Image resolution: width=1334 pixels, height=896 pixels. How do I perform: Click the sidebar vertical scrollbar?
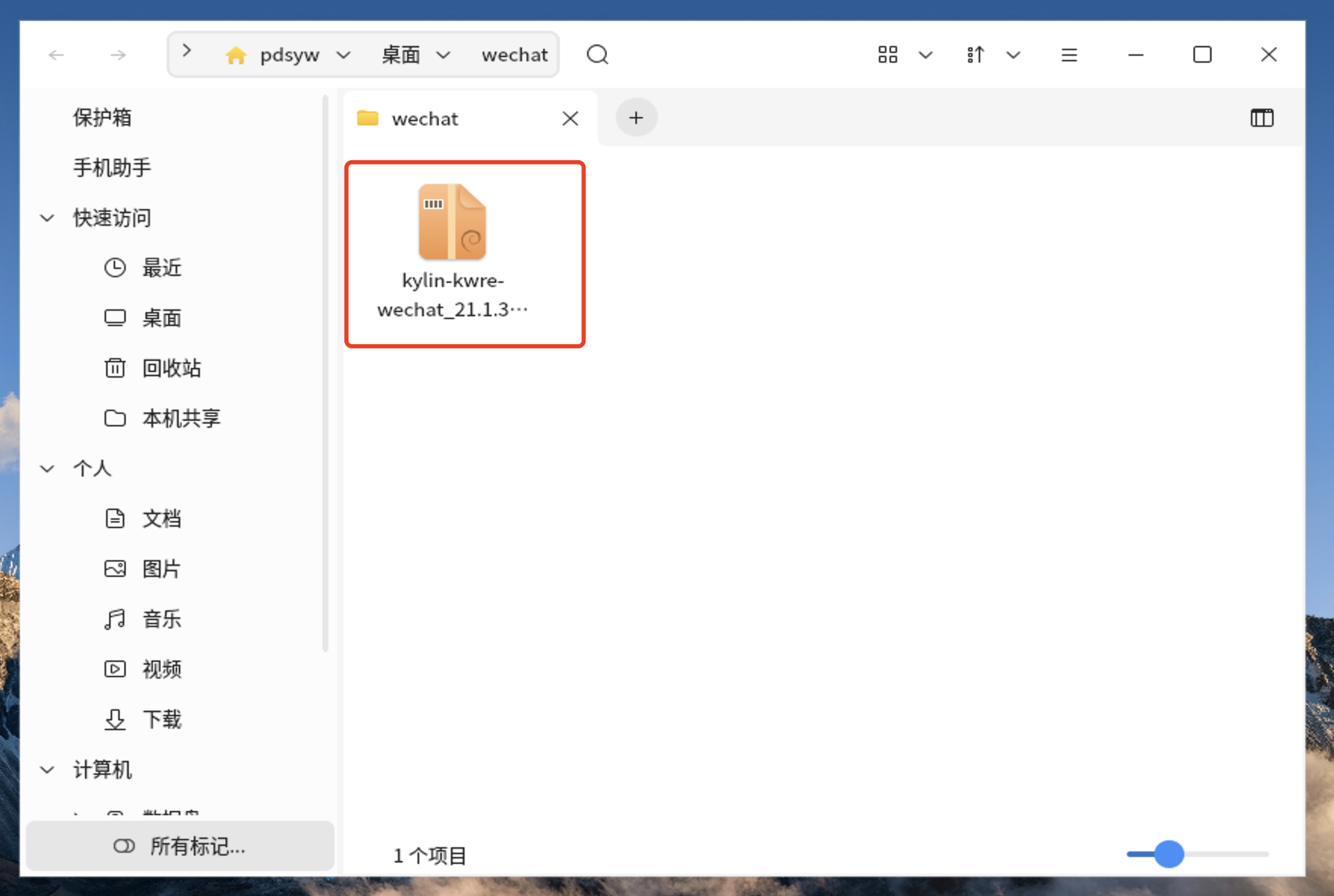[x=325, y=373]
